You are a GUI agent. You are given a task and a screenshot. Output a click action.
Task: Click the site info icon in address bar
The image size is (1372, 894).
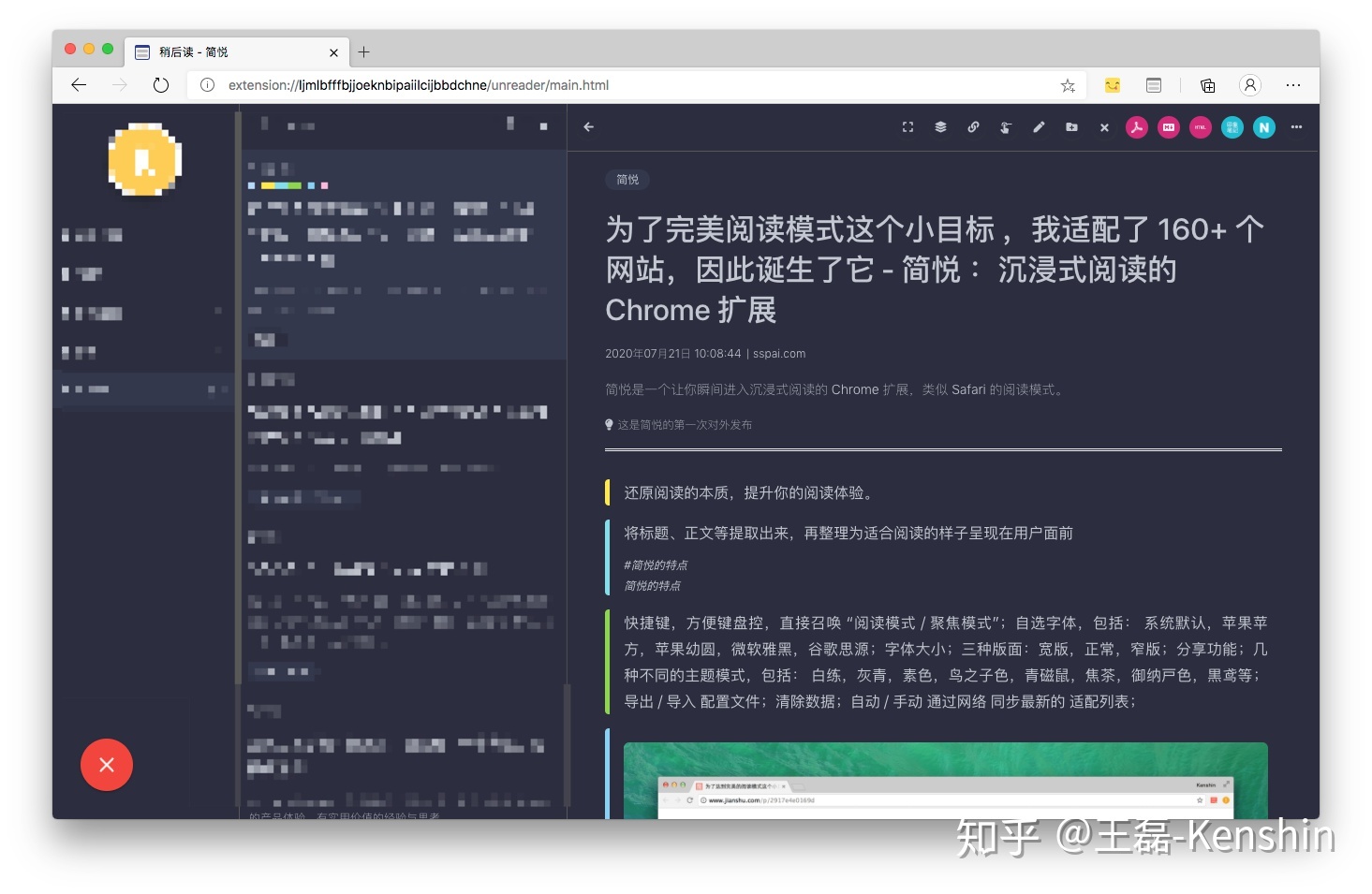coord(207,85)
